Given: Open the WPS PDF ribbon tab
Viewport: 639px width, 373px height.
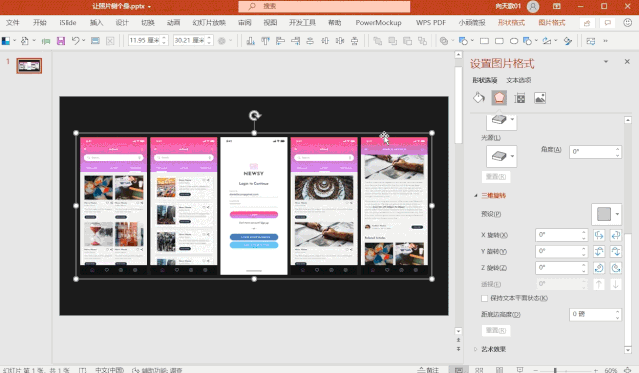Looking at the screenshot, I should pyautogui.click(x=431, y=23).
